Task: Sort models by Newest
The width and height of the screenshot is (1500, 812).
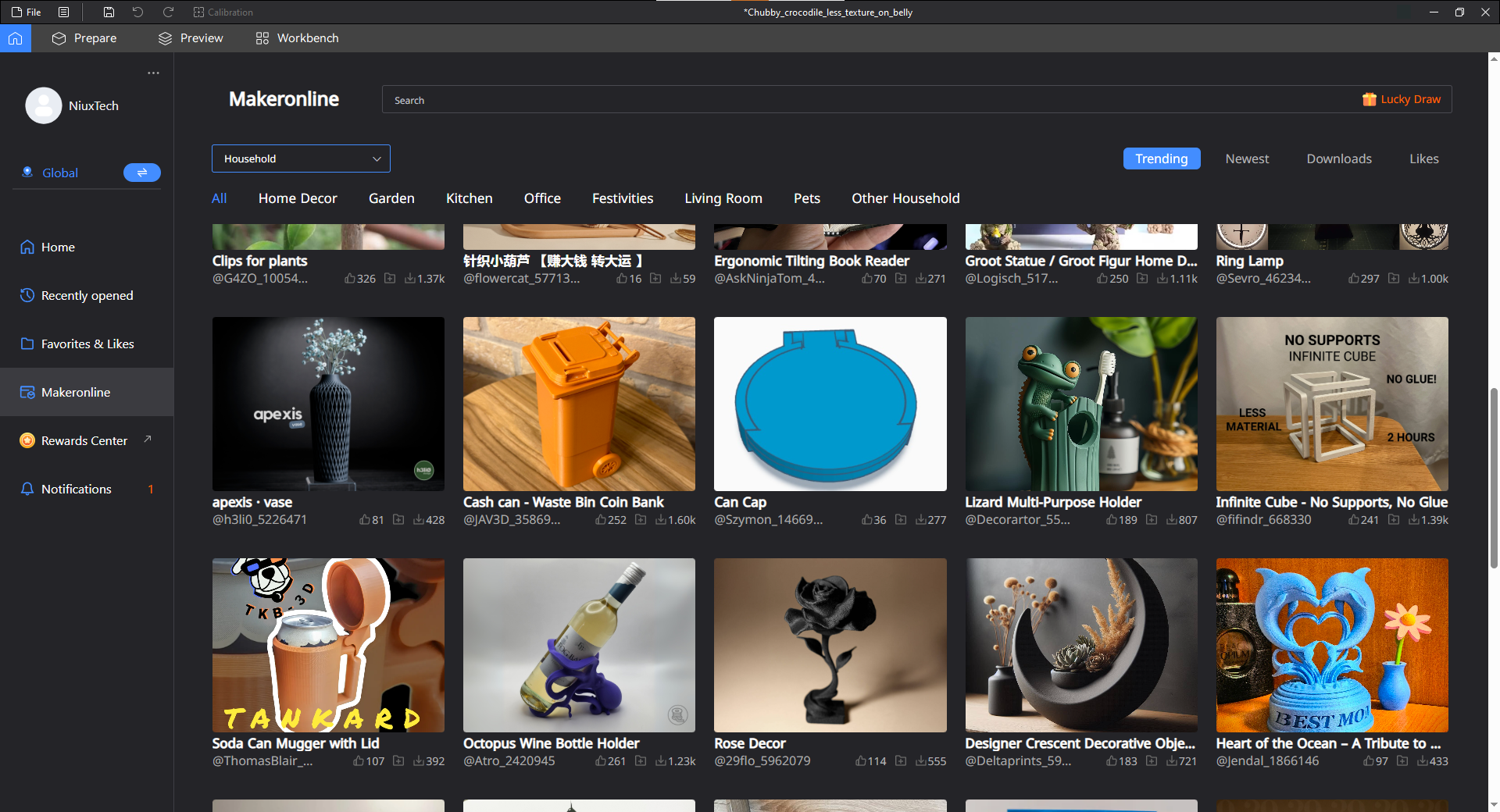Action: pos(1247,158)
